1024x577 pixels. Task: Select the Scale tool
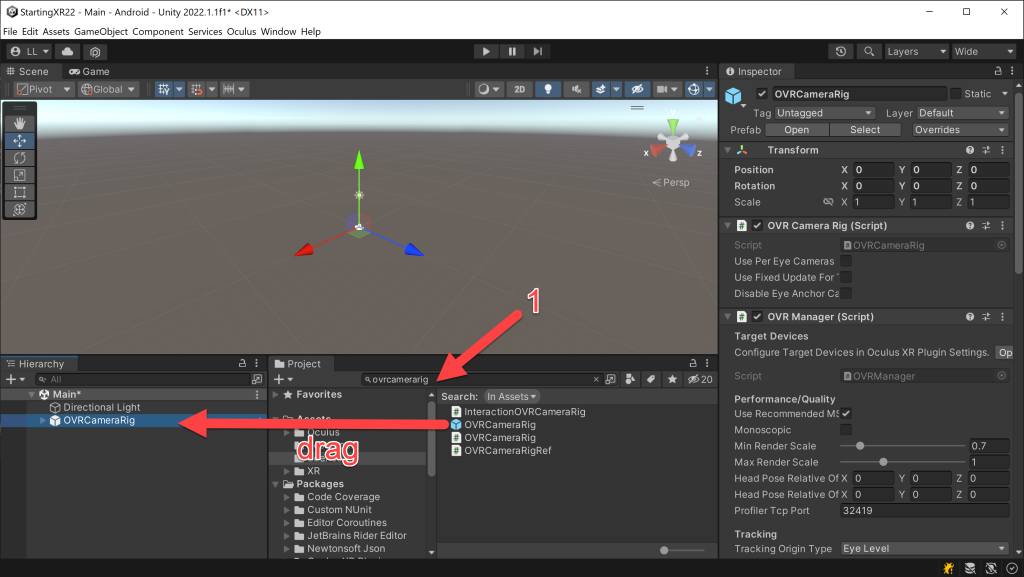pyautogui.click(x=20, y=175)
